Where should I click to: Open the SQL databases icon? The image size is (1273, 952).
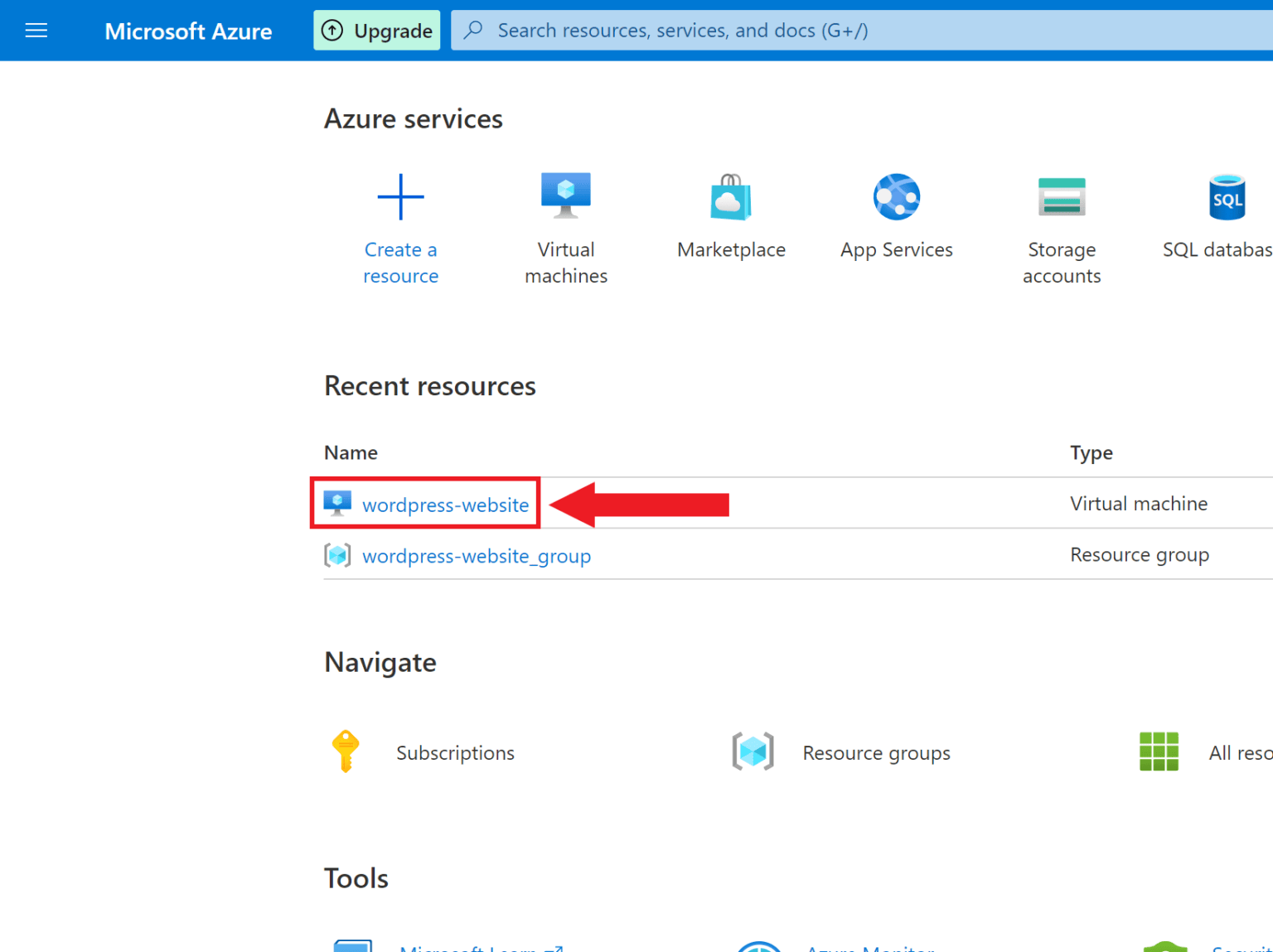pos(1227,197)
